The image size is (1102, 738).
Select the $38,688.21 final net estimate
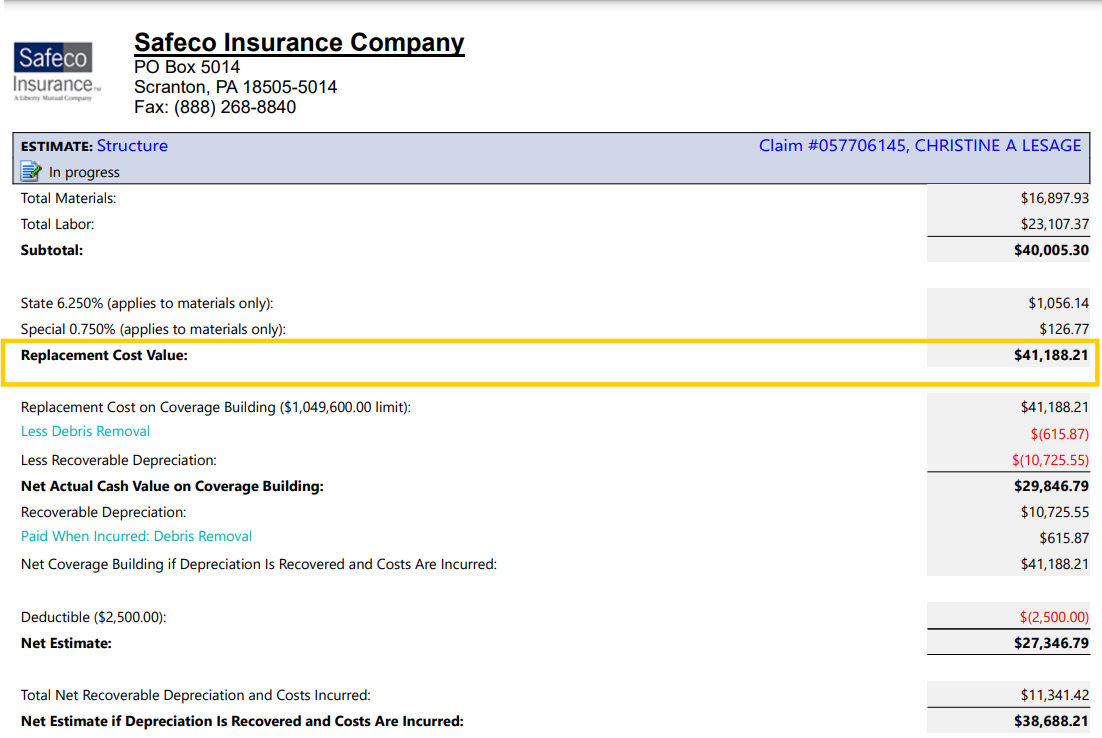tap(1051, 721)
